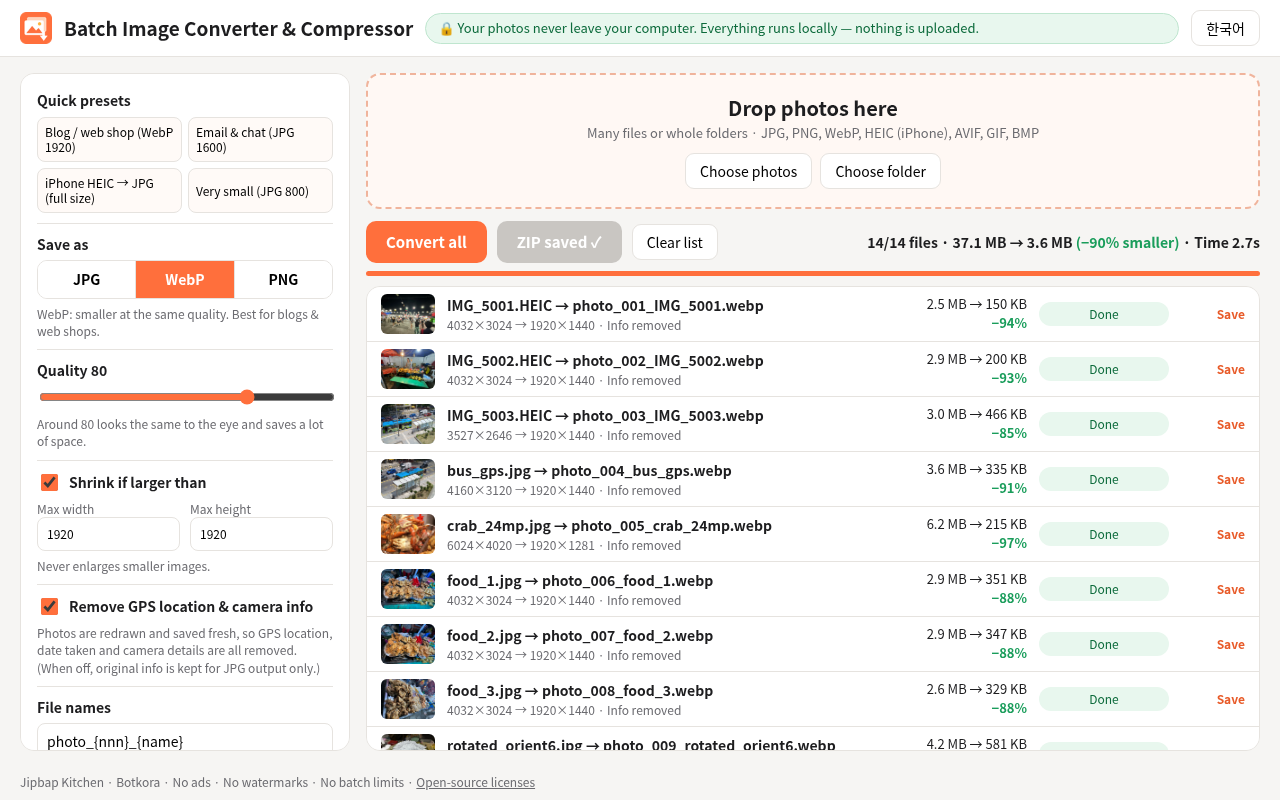
Task: Click Choose photos button
Action: 748,171
